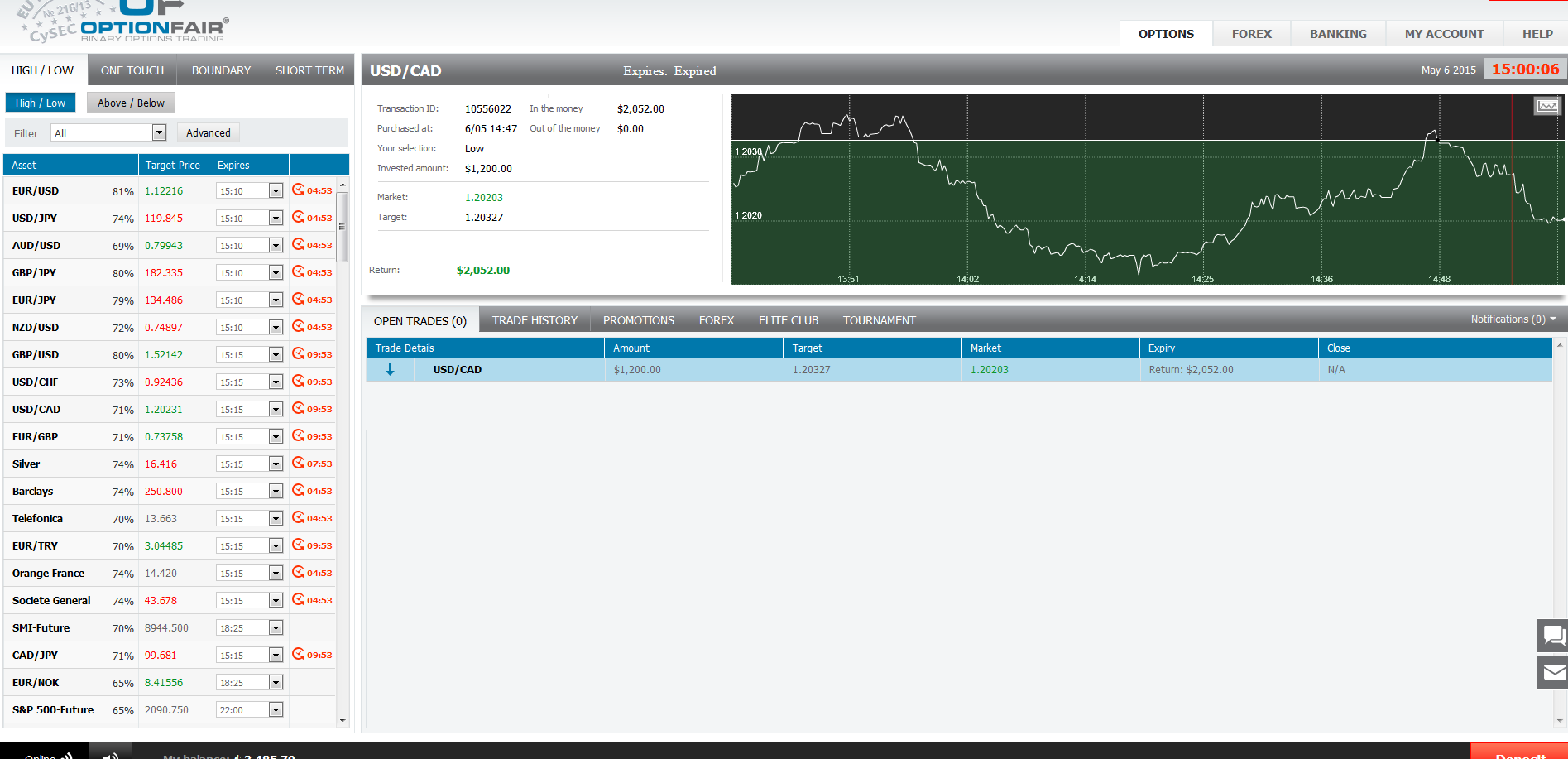Toggle the sound speaker button
The height and width of the screenshot is (759, 1568).
pos(111,754)
